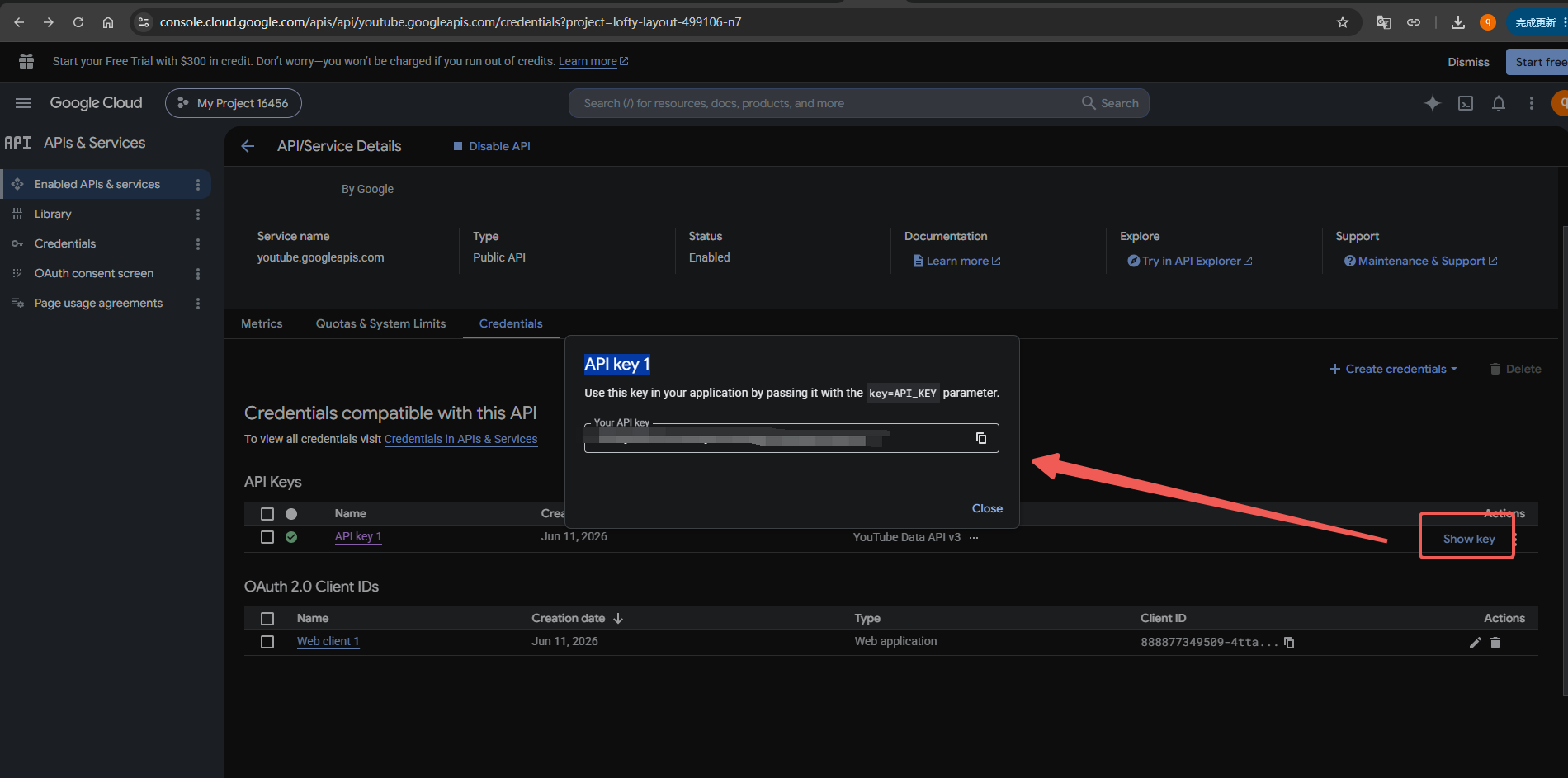The image size is (1568, 778).
Task: Open the My Project 16456 project picker
Action: coord(234,103)
